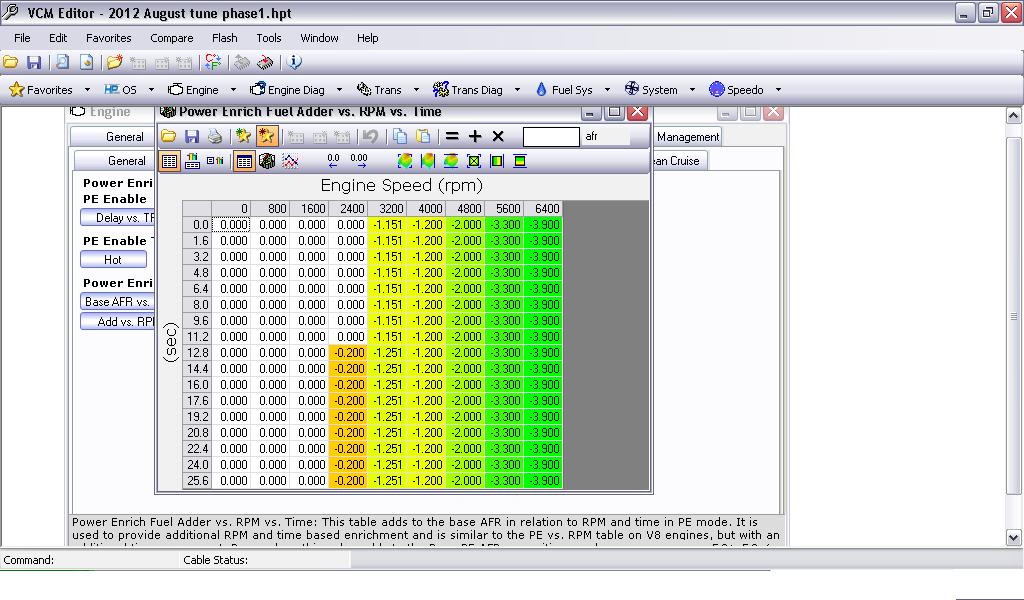Image resolution: width=1024 pixels, height=600 pixels.
Task: Write the vehicle chip with red arrow
Action: [x=265, y=63]
